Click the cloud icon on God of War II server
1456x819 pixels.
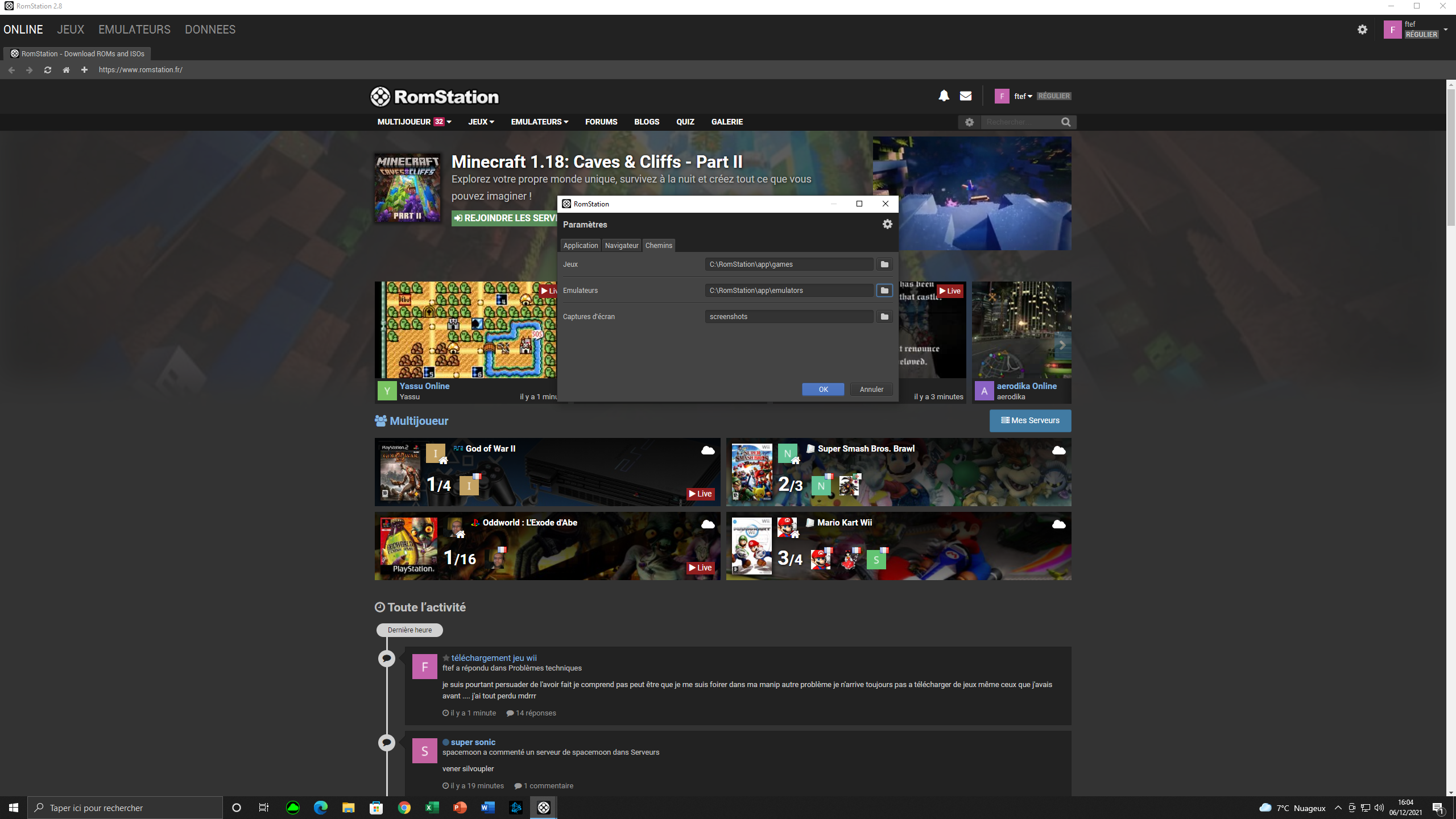(x=708, y=450)
